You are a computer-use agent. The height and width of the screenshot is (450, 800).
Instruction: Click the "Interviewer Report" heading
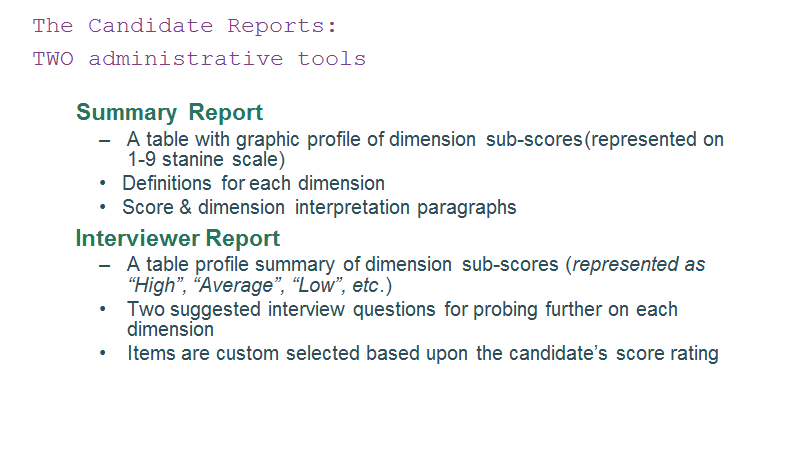point(178,238)
